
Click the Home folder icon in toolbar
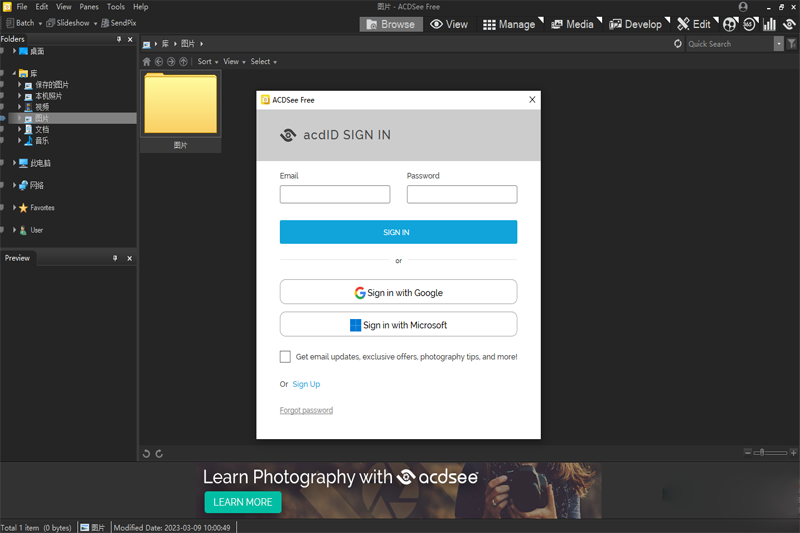point(147,62)
